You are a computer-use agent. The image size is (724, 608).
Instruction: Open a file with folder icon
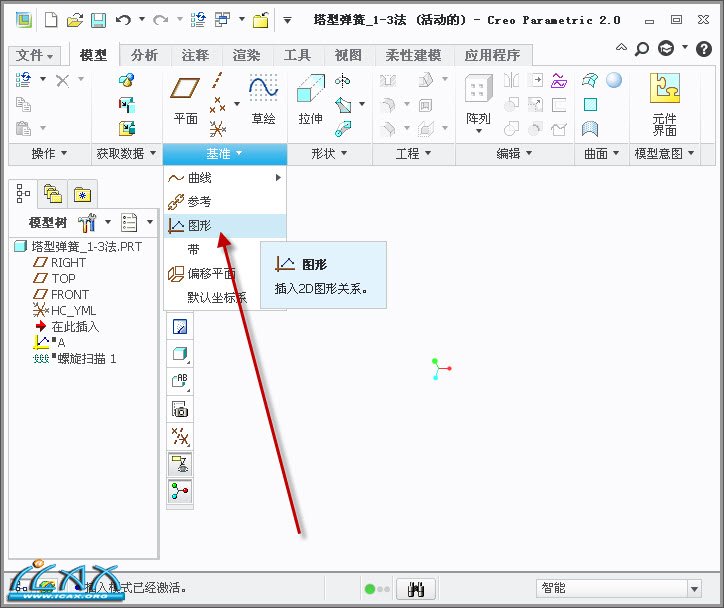tap(75, 20)
